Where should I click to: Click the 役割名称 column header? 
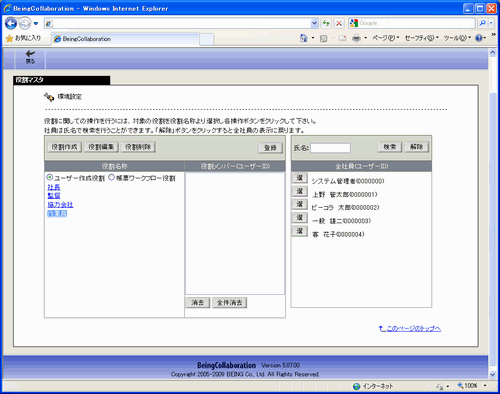pos(114,166)
